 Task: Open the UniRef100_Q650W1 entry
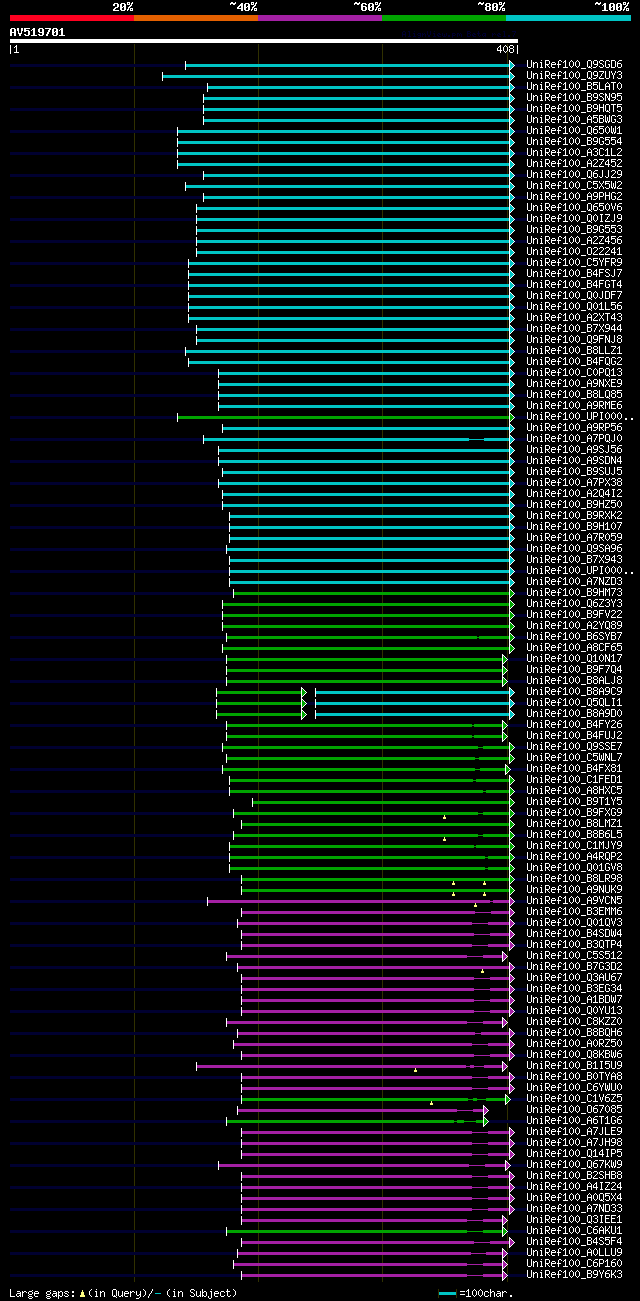(574, 131)
